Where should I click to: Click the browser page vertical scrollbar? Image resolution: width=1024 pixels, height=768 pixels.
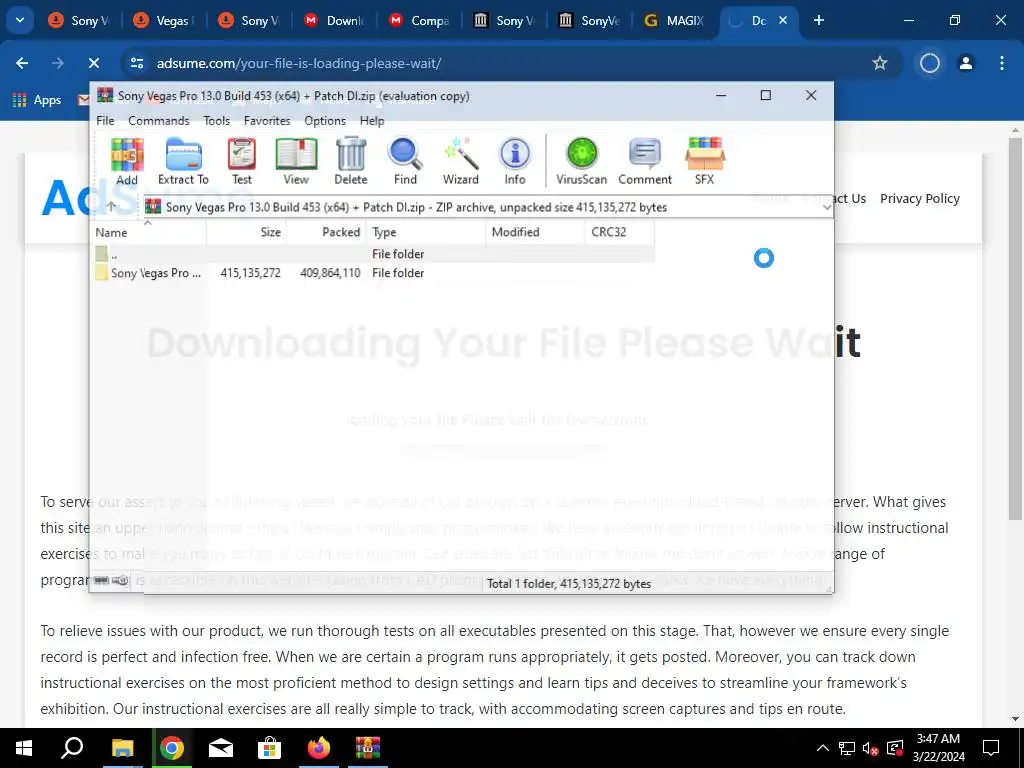(1016, 327)
